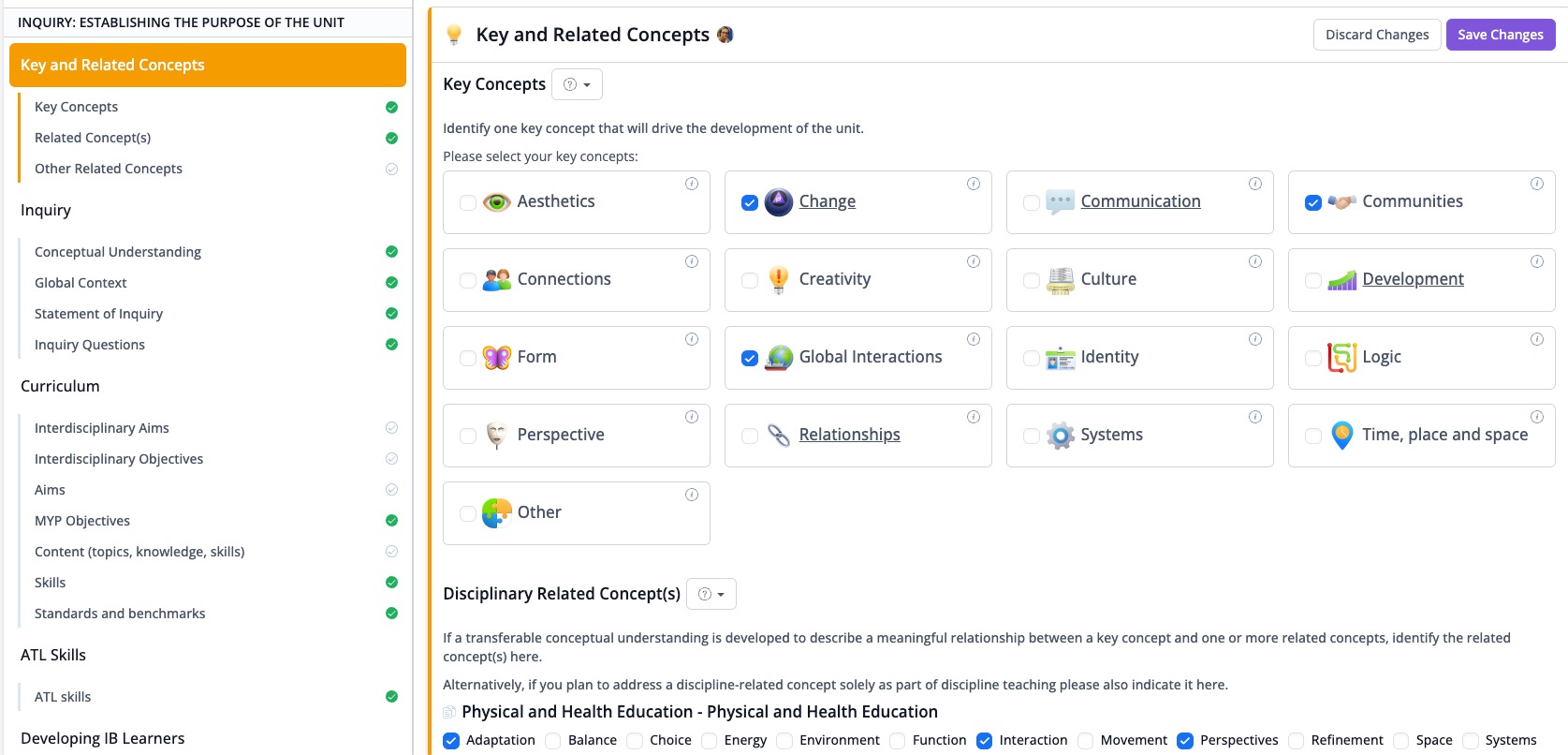The image size is (1568, 755).
Task: Open the Key Concepts help dropdown
Action: tap(577, 84)
